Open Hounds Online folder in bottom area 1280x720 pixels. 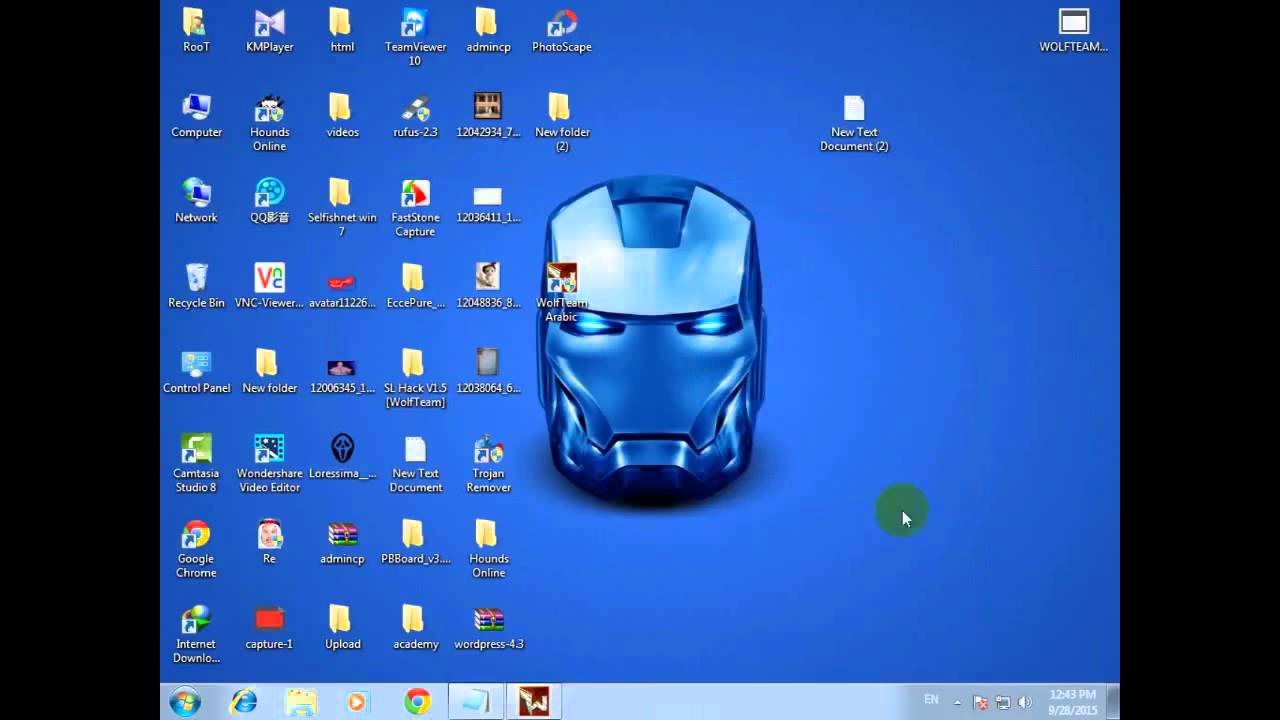[x=488, y=548]
